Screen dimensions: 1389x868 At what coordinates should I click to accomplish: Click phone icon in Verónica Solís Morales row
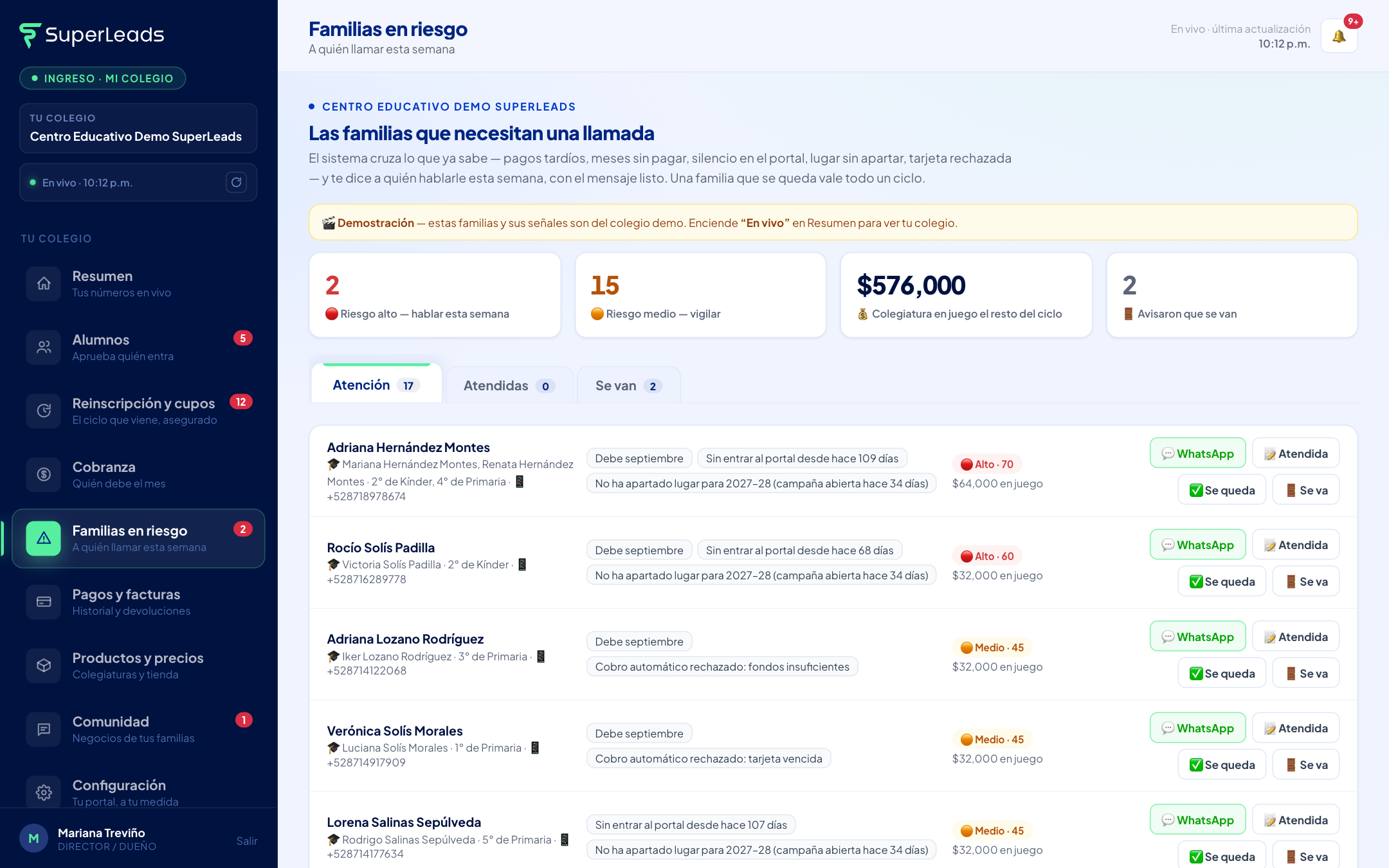[x=535, y=748]
